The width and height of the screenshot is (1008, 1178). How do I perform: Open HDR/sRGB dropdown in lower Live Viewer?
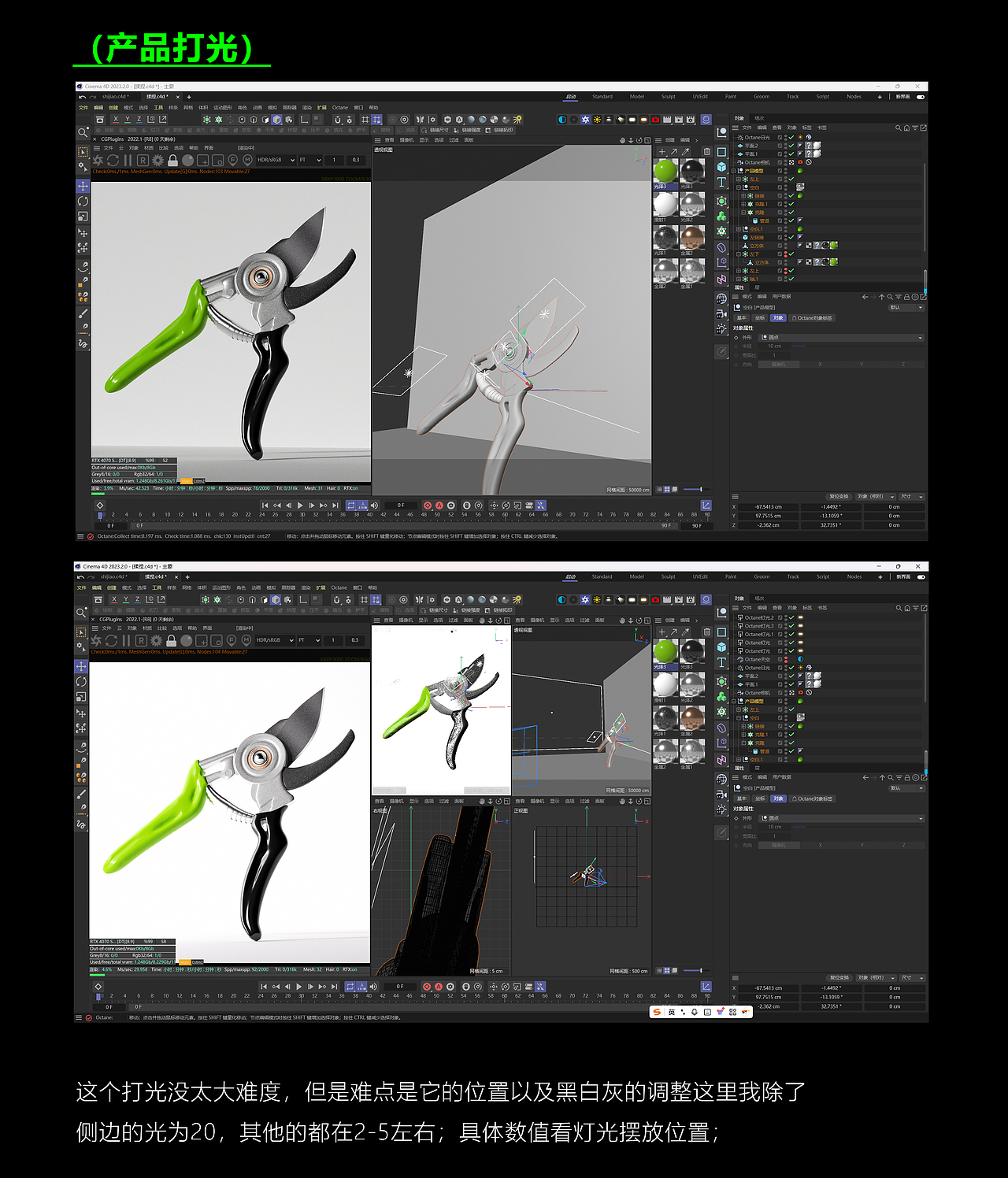tap(274, 640)
